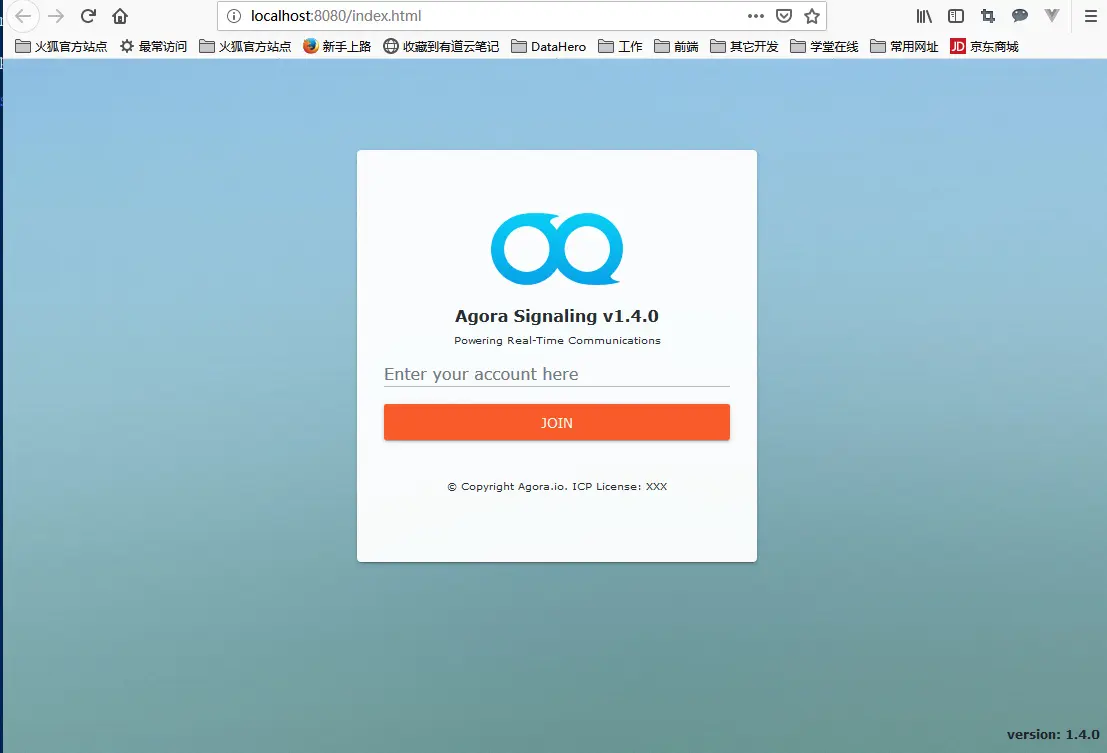Open page actions three-dot menu
Screen dimensions: 1107x753
click(755, 16)
